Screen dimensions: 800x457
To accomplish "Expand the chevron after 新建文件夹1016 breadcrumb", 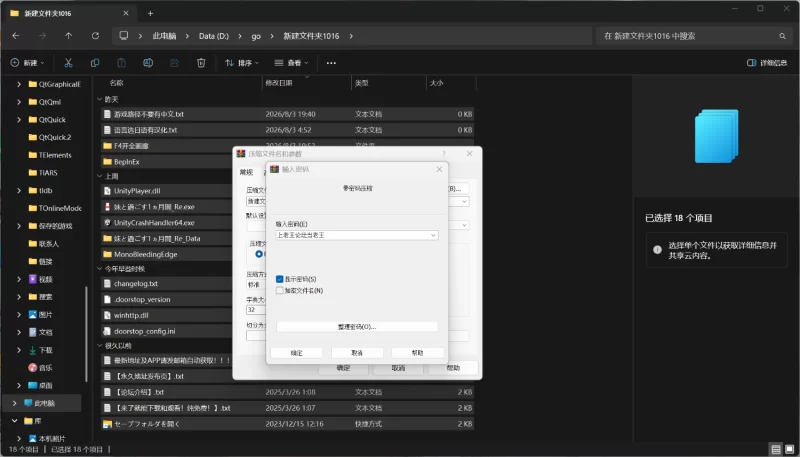I will click(351, 36).
